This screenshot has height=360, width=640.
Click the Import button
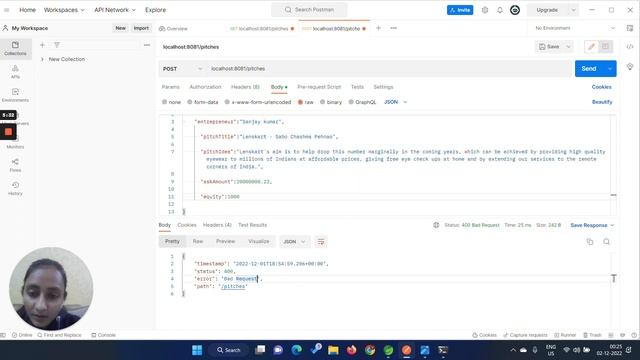(141, 28)
